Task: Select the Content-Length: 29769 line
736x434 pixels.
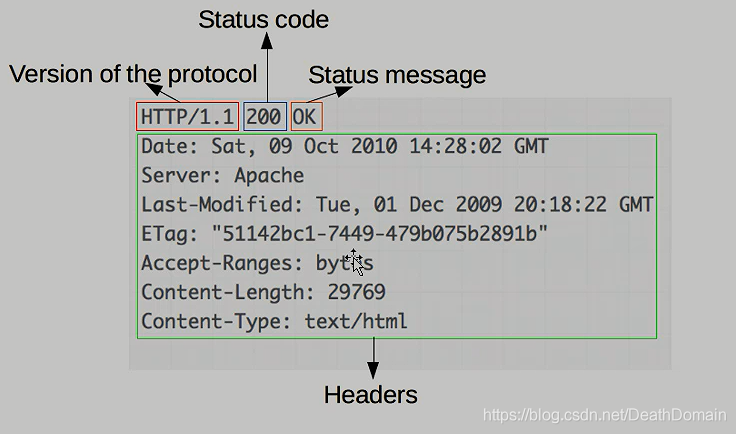Action: [263, 292]
